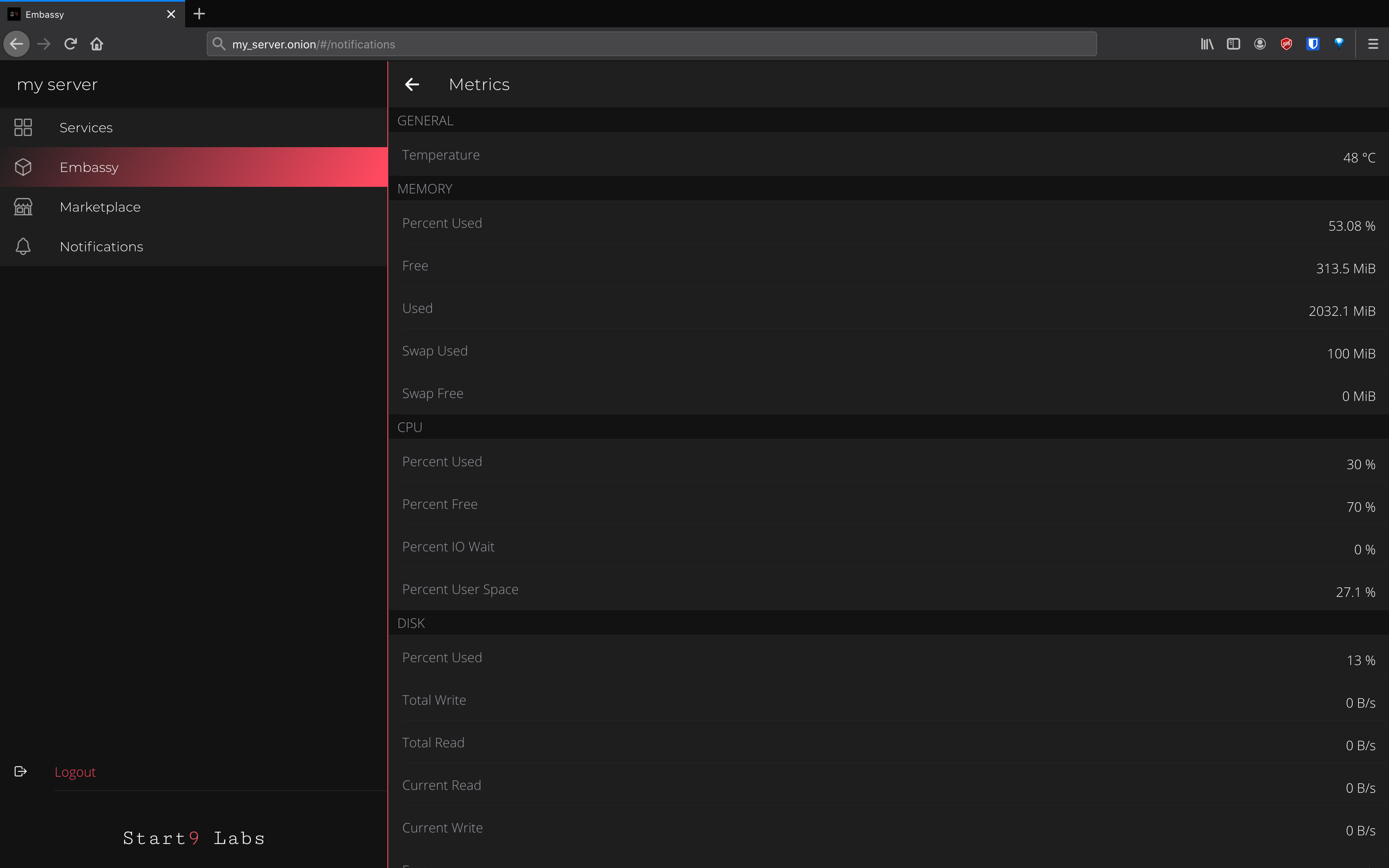Open the Firefox account icon

pos(1260,44)
